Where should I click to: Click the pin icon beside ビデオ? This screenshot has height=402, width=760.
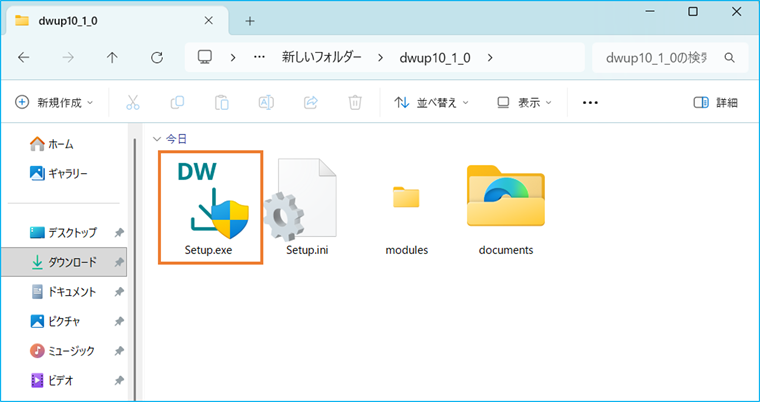[x=119, y=381]
